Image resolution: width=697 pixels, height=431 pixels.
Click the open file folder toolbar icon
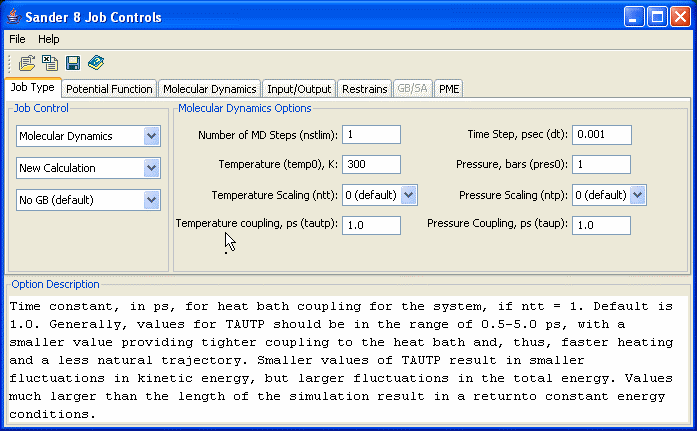pos(27,63)
